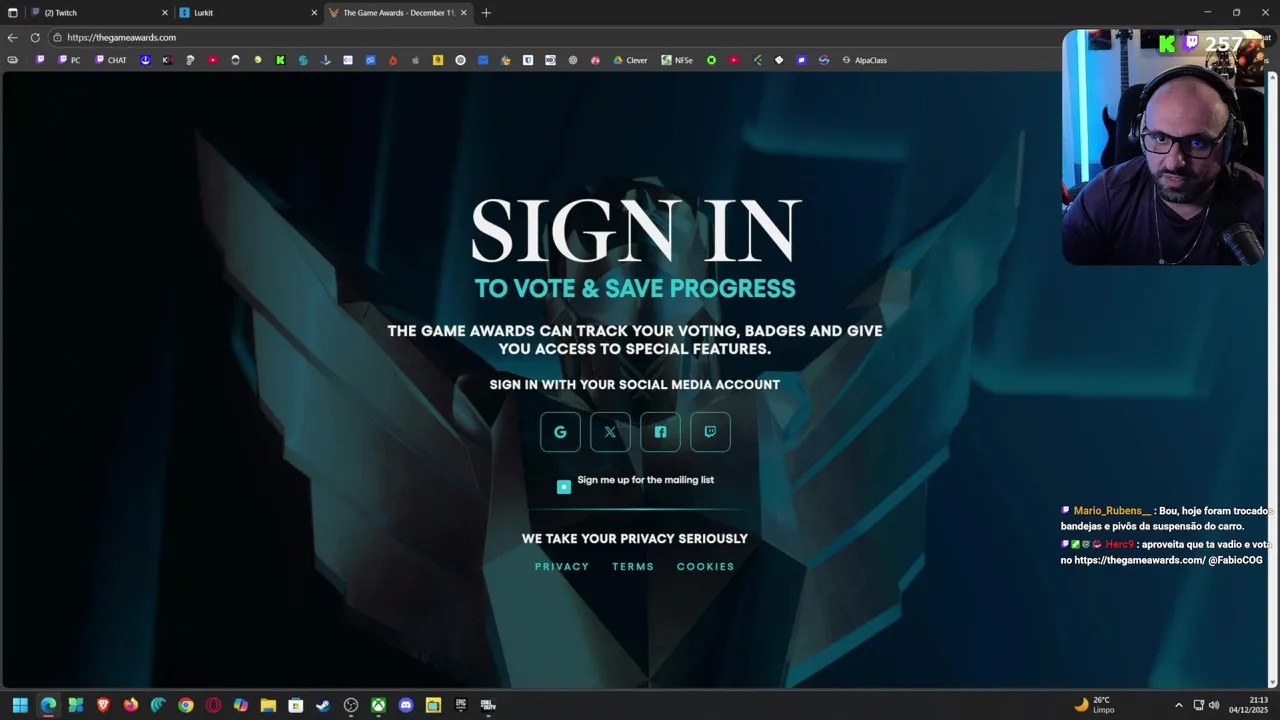Open the Clever bookmark
The height and width of the screenshot is (720, 1280).
630,60
